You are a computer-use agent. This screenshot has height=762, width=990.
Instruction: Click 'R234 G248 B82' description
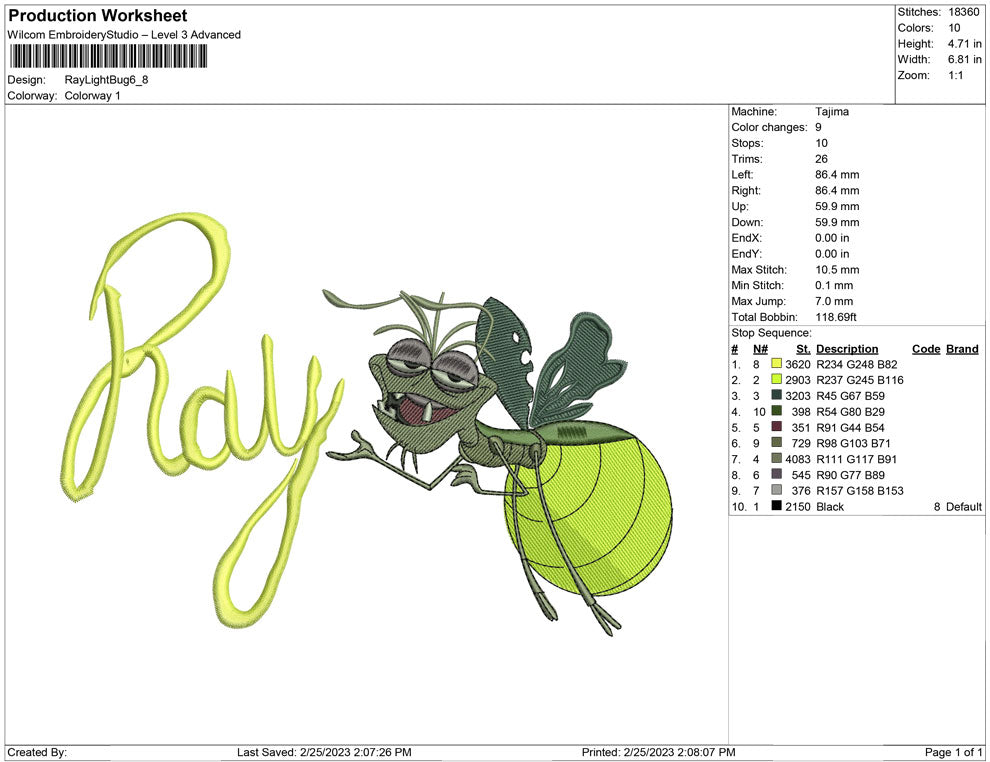coord(856,364)
